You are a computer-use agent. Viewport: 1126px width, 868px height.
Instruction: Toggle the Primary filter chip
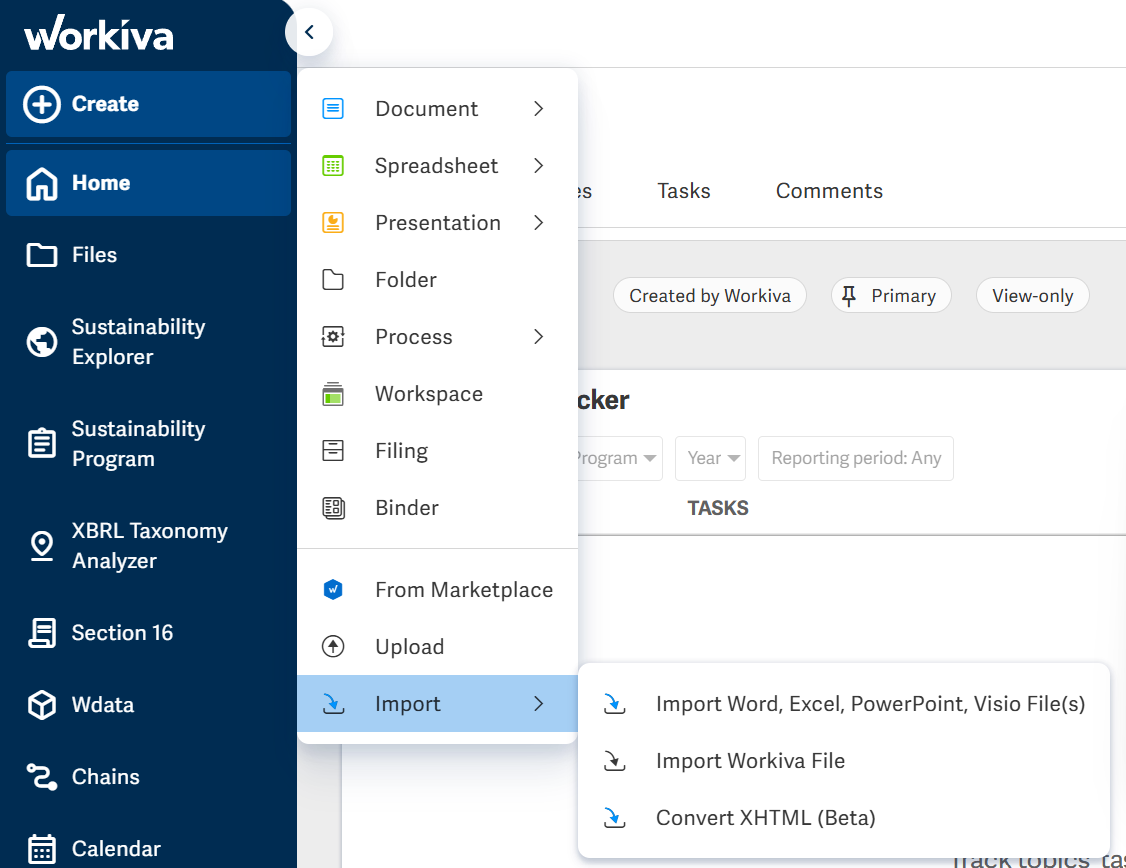[891, 296]
